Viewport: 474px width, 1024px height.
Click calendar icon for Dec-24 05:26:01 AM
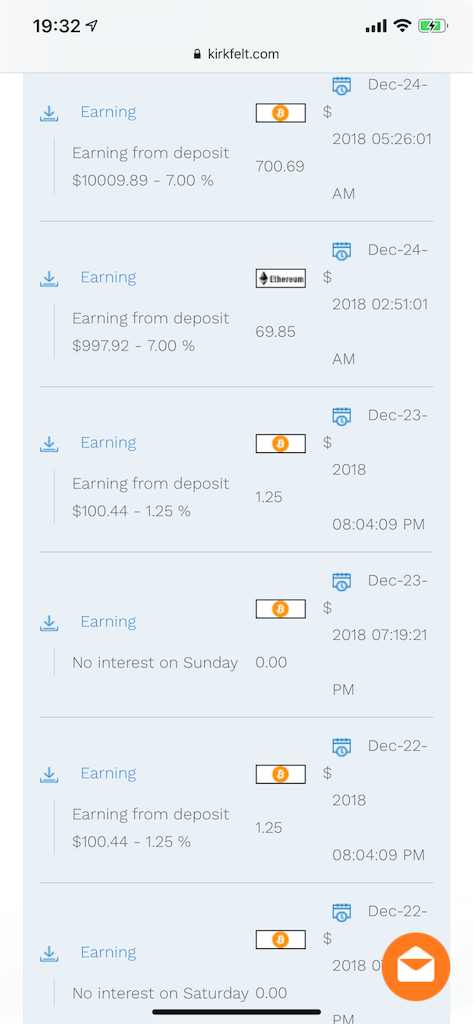(341, 86)
